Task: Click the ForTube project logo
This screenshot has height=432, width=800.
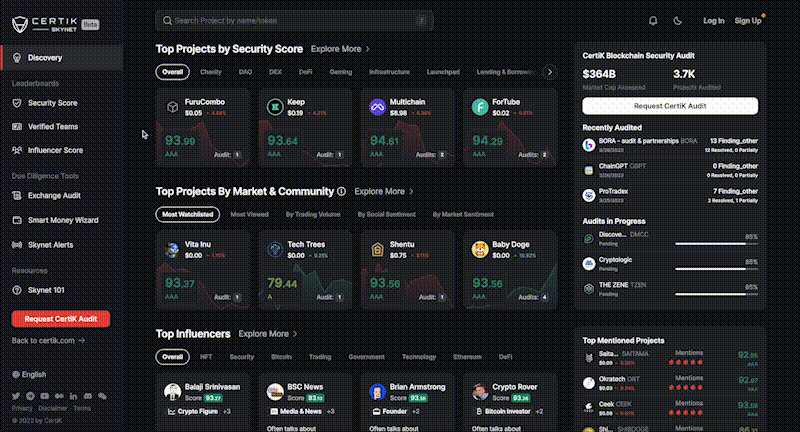Action: tap(480, 107)
